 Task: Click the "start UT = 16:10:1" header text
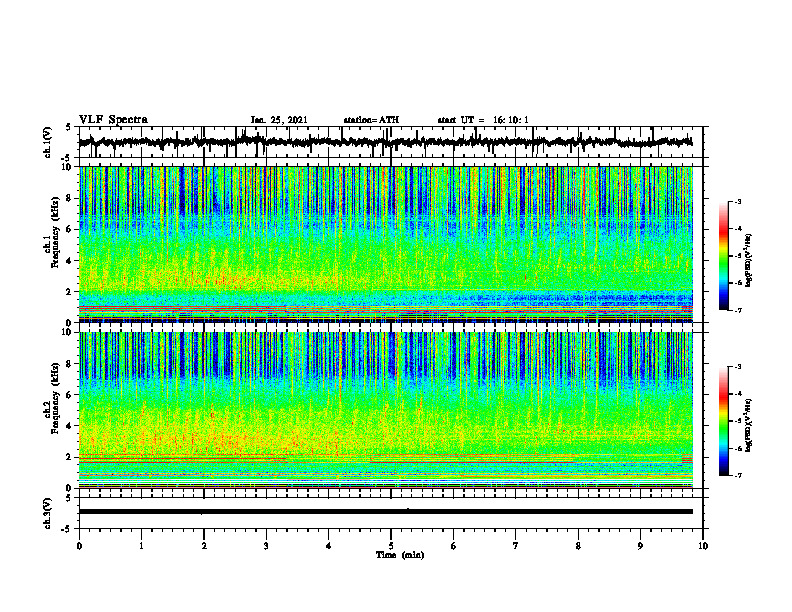[x=483, y=120]
